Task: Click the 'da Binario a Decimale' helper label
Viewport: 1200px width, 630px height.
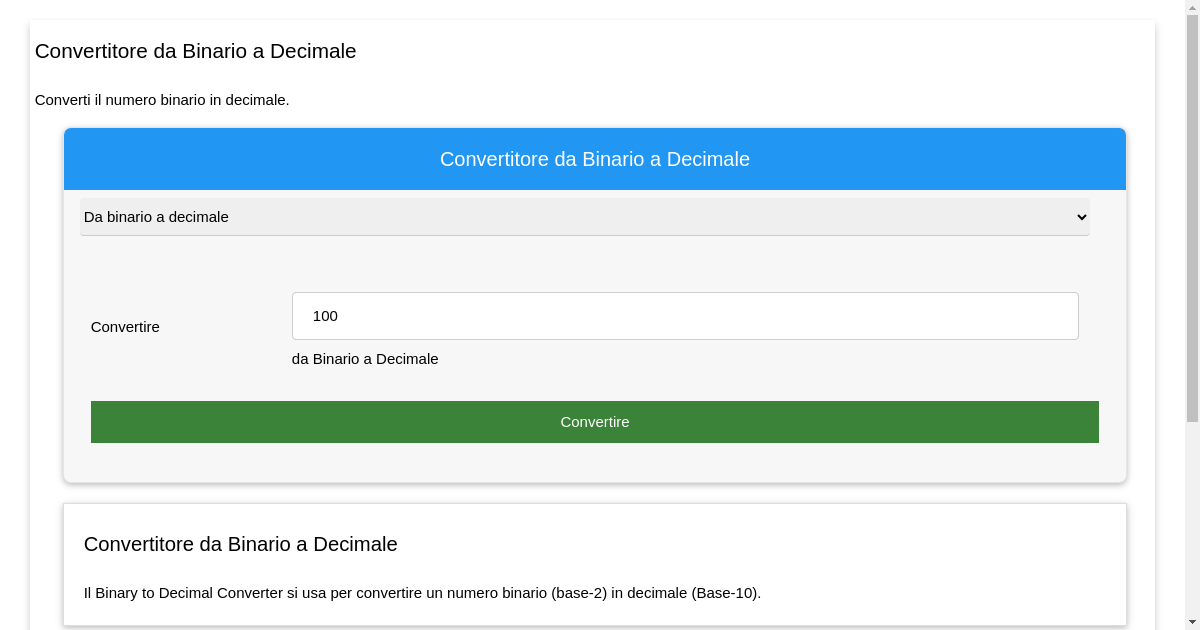Action: pyautogui.click(x=365, y=359)
